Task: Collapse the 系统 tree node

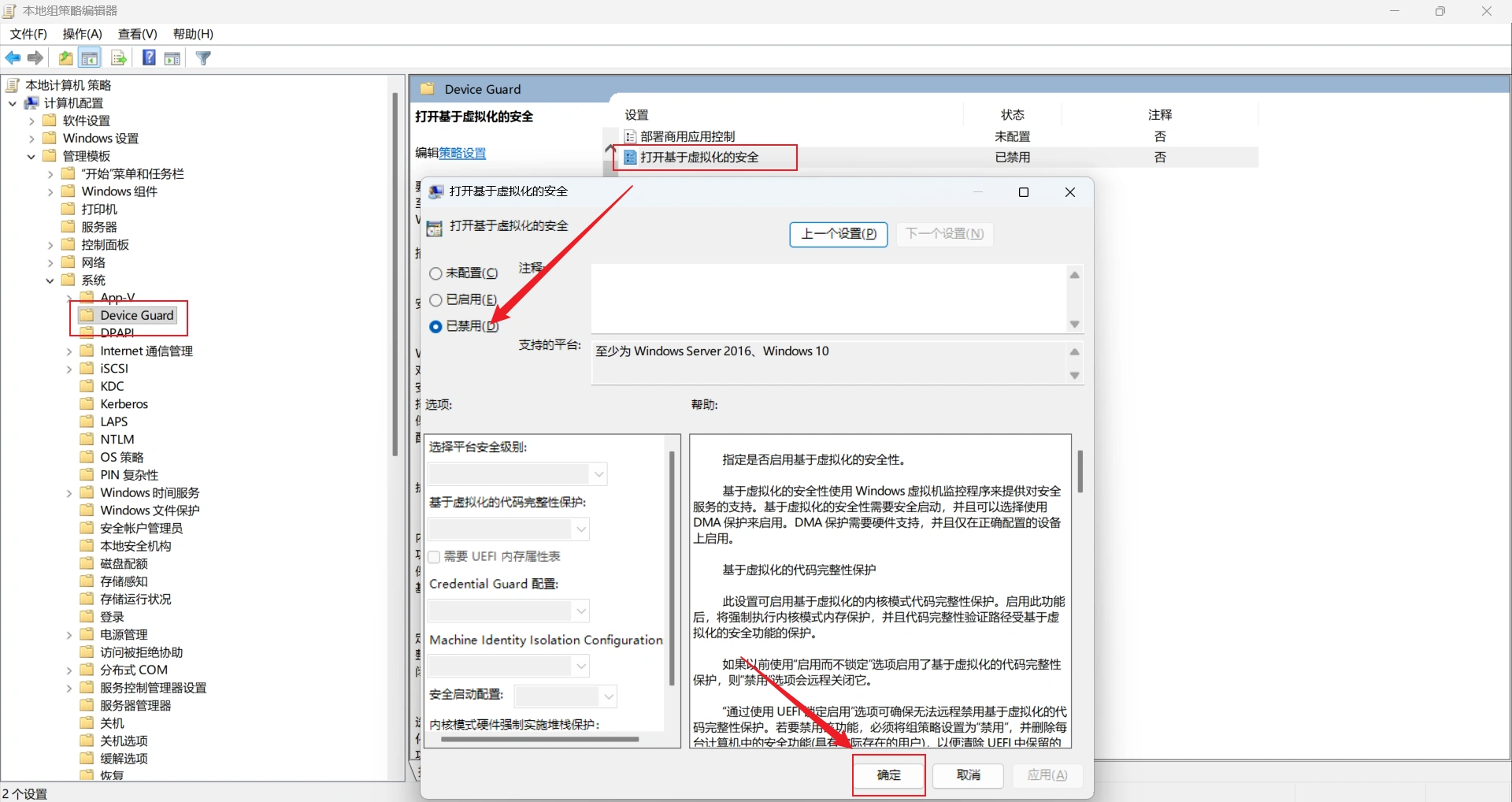Action: click(50, 280)
